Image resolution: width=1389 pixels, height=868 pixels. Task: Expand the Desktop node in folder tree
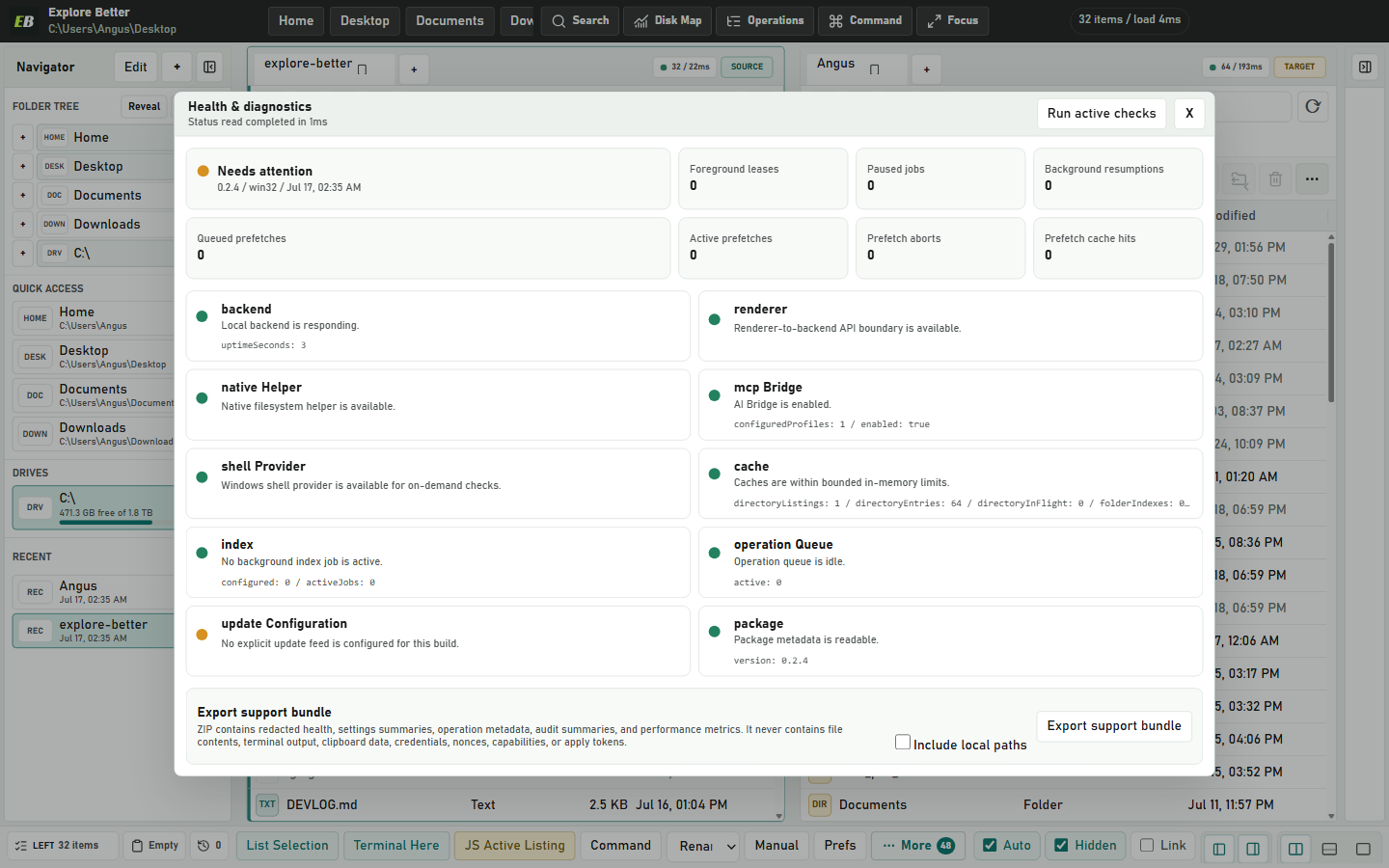click(22, 166)
